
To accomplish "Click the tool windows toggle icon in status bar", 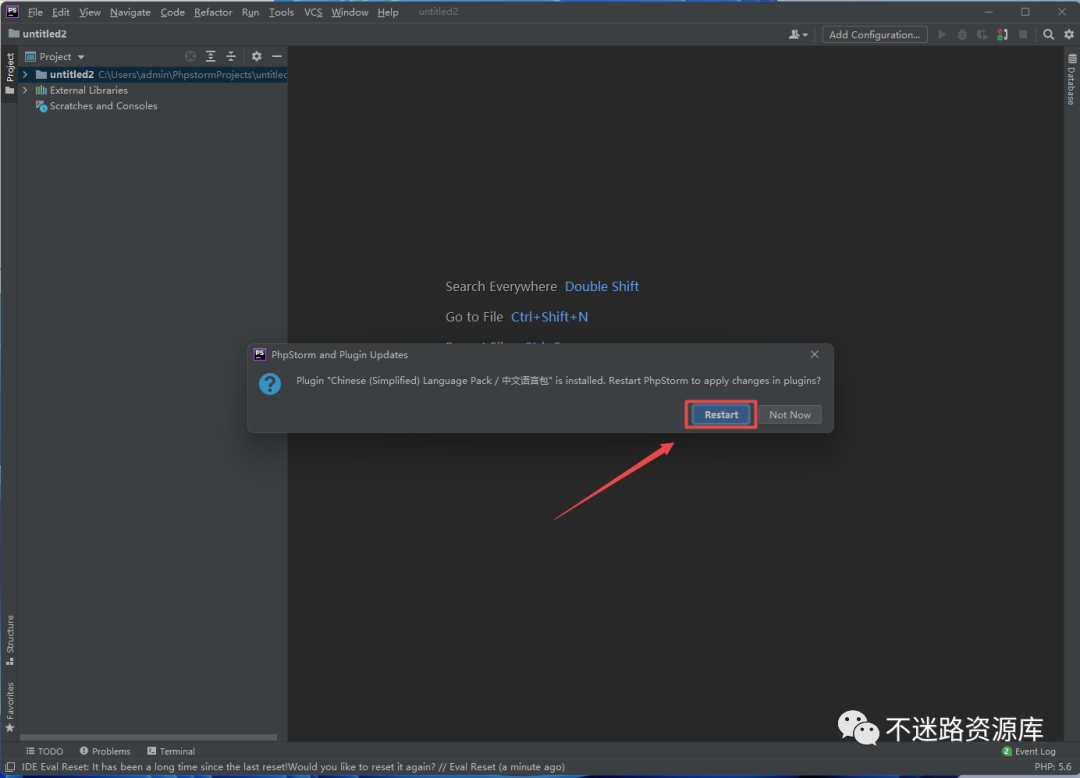I will (10, 766).
